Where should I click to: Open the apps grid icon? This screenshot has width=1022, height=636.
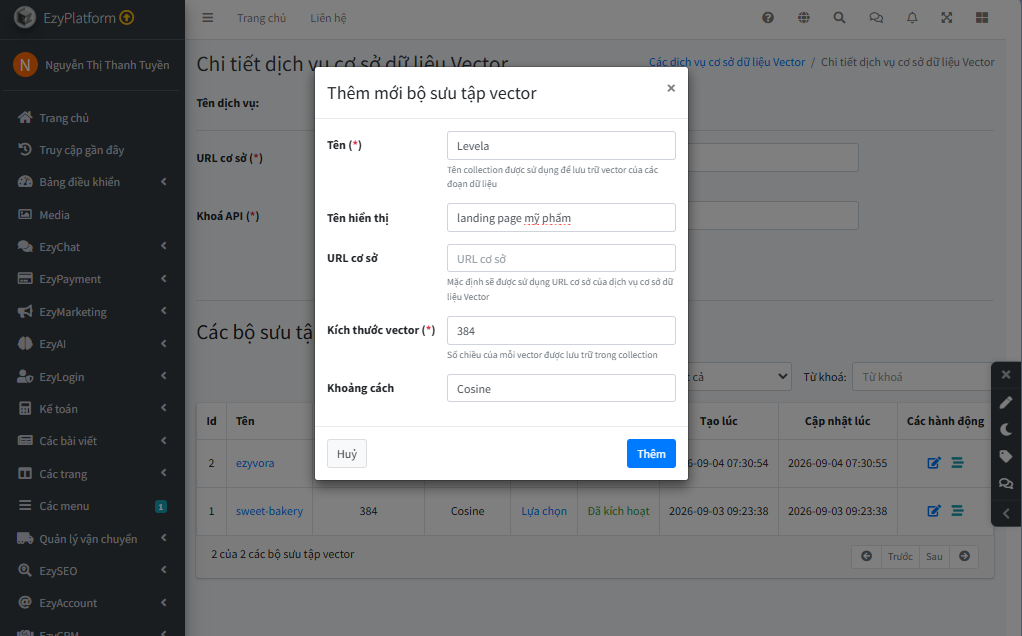coord(982,18)
